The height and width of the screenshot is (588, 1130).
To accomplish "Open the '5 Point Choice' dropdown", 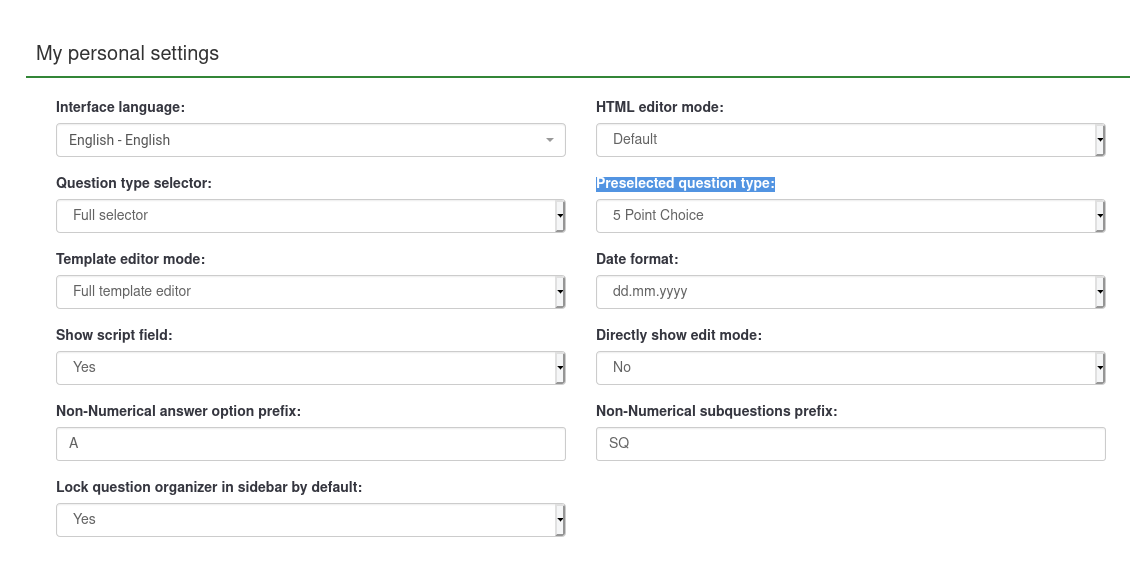I will (850, 216).
